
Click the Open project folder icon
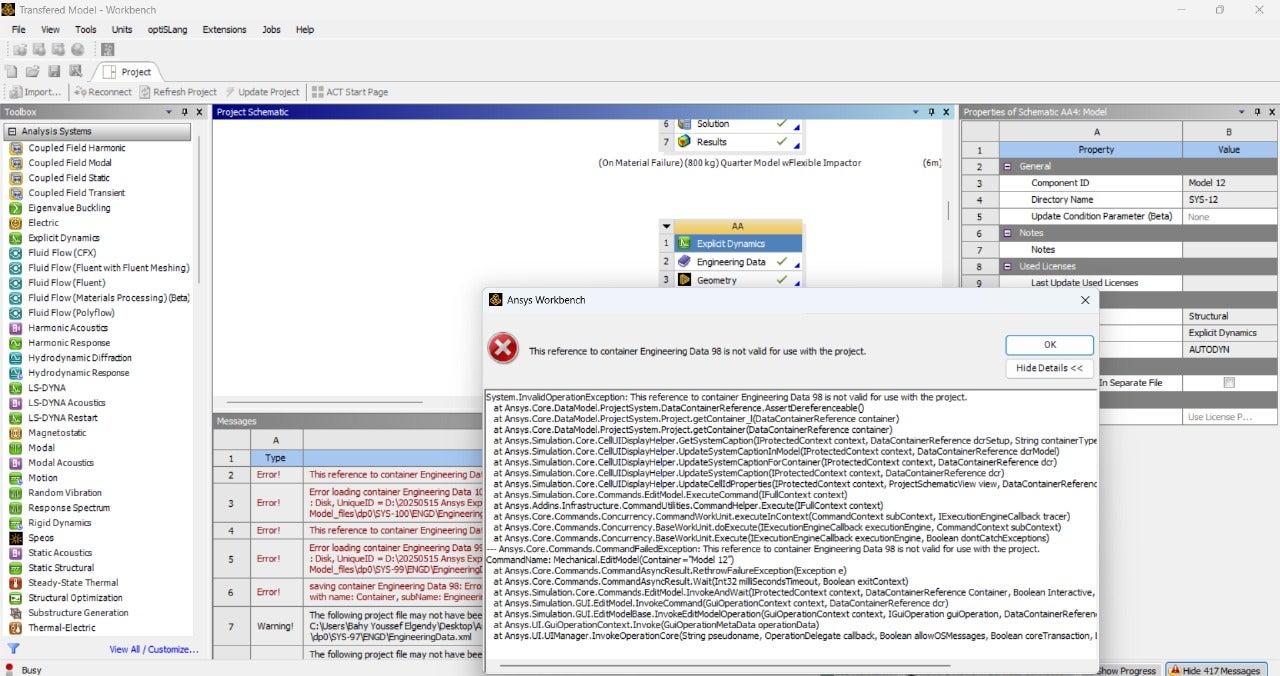(x=32, y=71)
